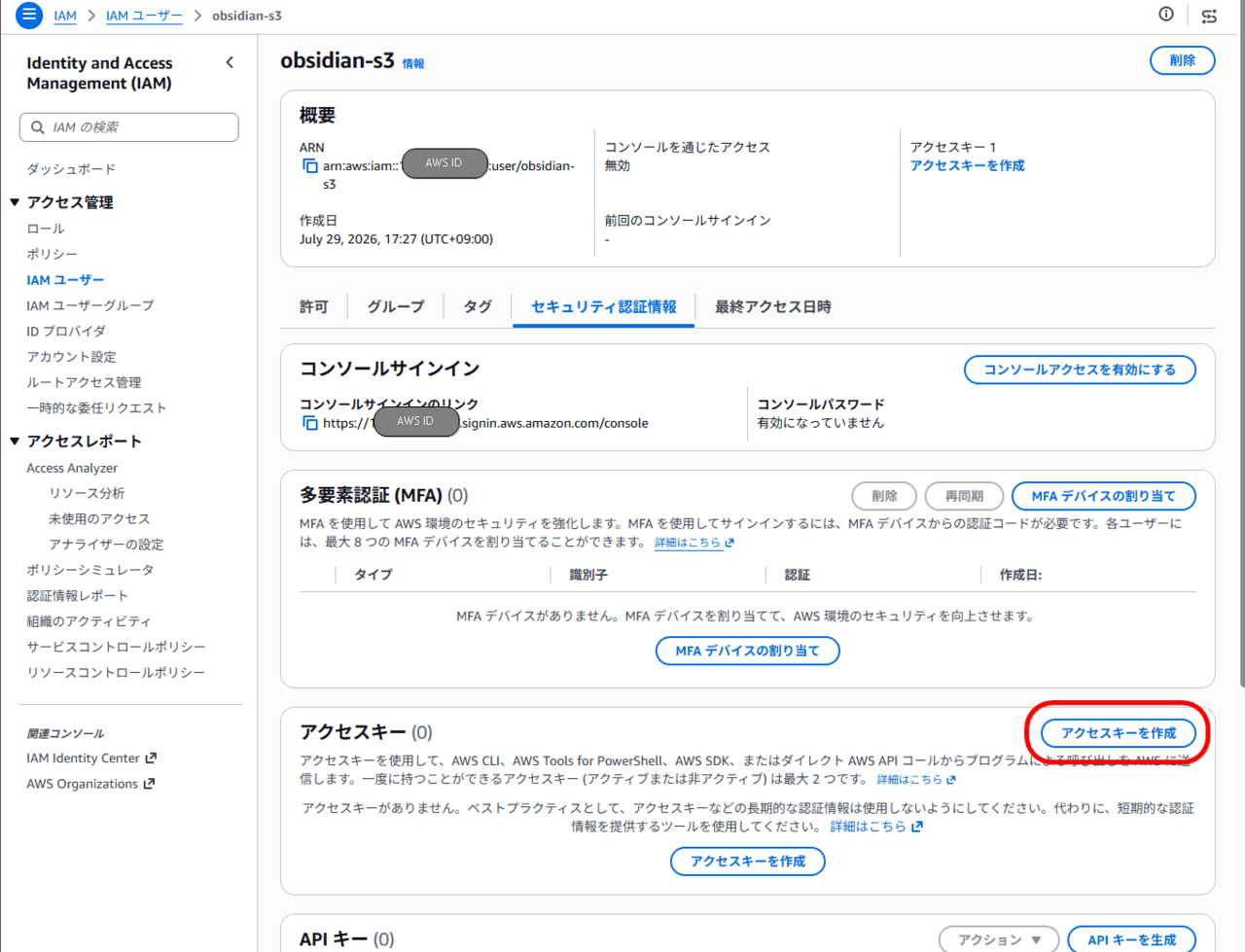Open リソース分析 in sidebar

[x=87, y=493]
